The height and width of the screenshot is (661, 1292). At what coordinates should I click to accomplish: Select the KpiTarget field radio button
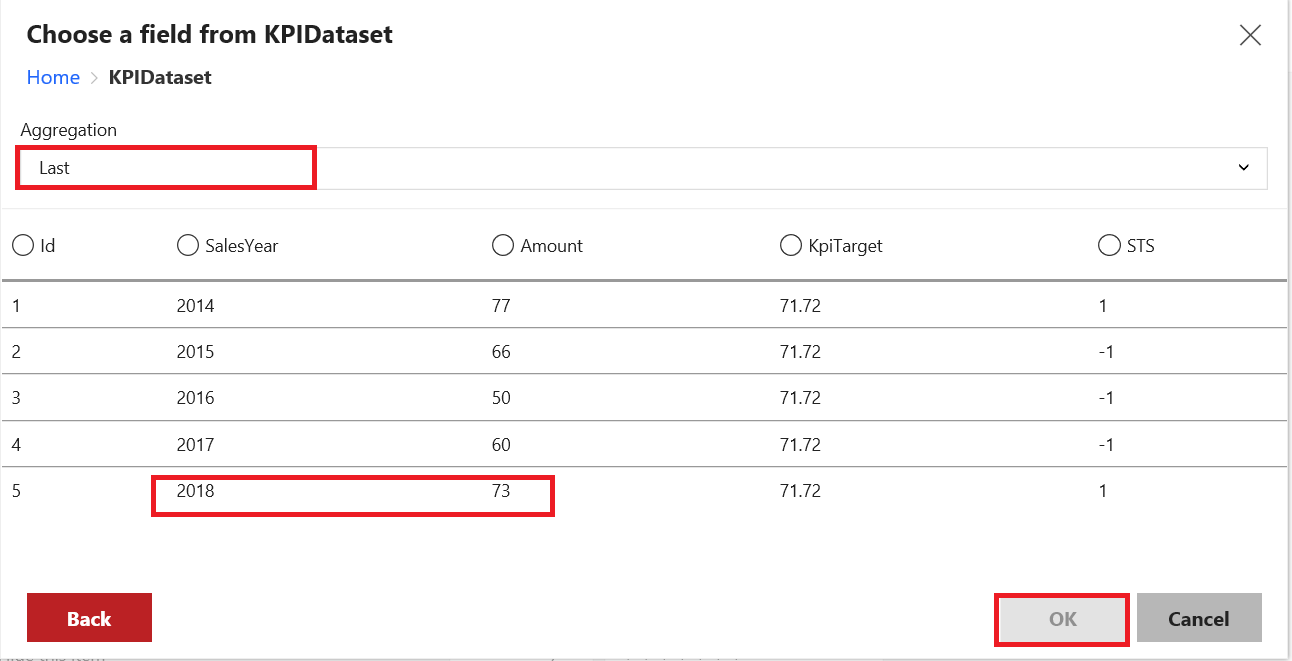(791, 245)
